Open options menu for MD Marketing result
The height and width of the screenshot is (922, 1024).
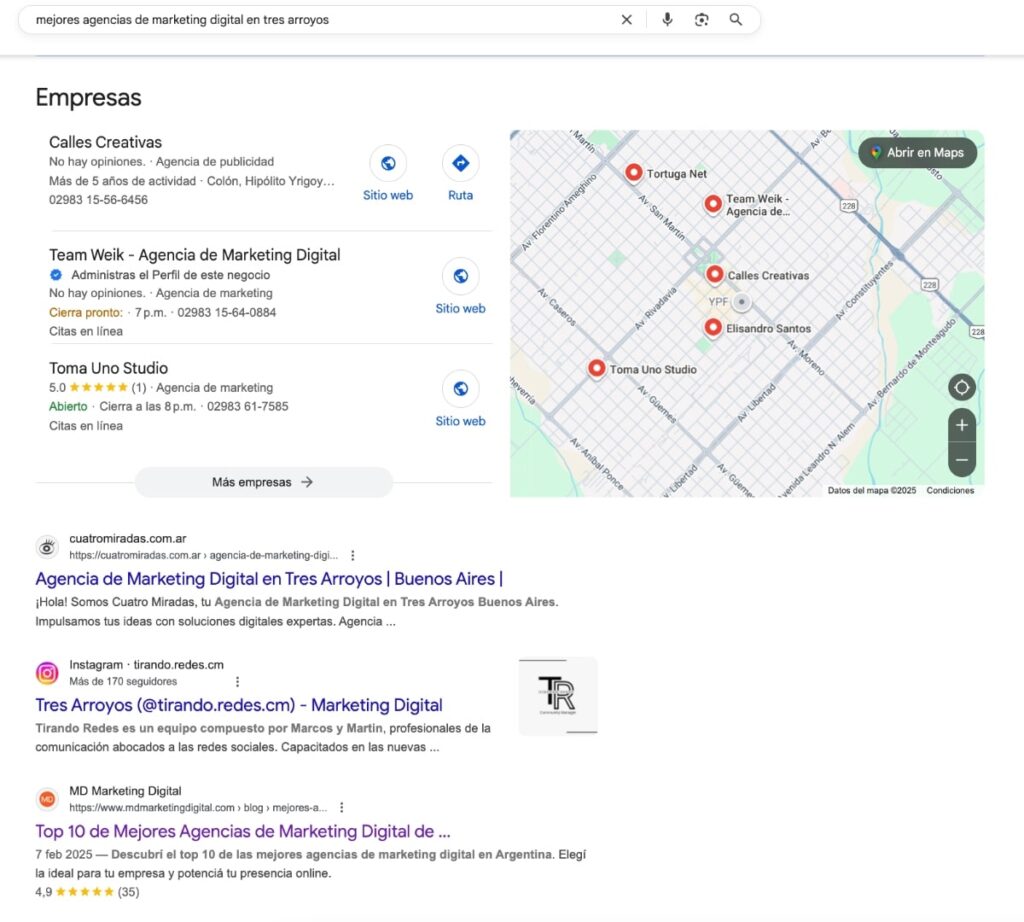coord(341,807)
